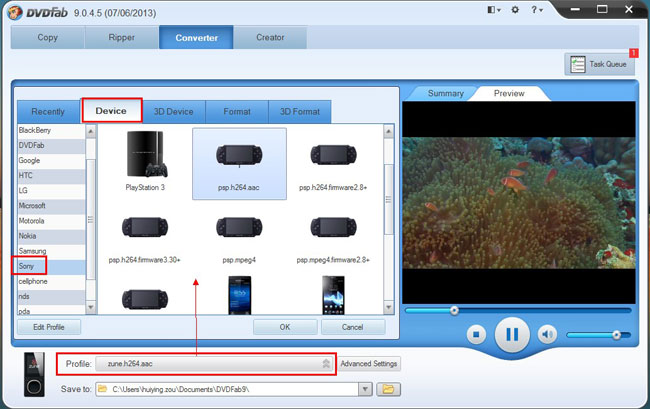The image size is (650, 409).
Task: Select Motorola in brand list
Action: coord(51,221)
